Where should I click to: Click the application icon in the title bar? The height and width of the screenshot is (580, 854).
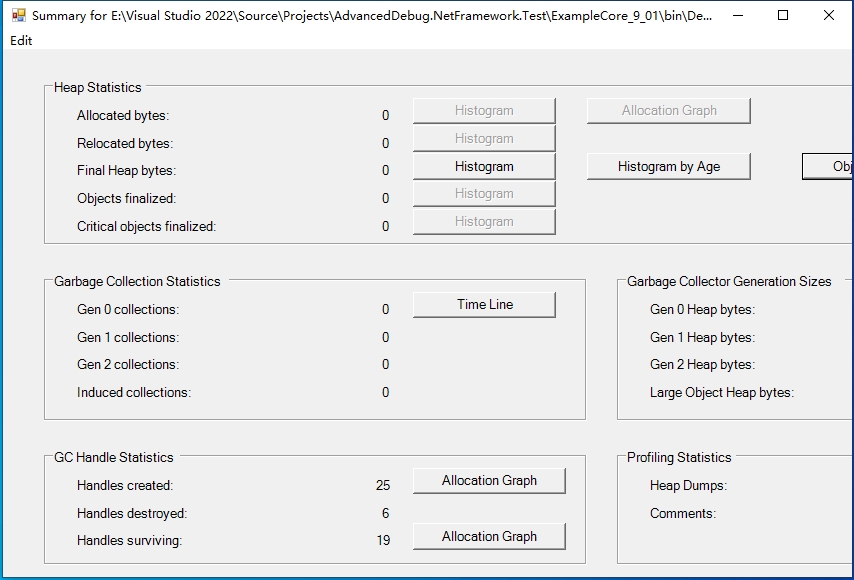tap(18, 16)
